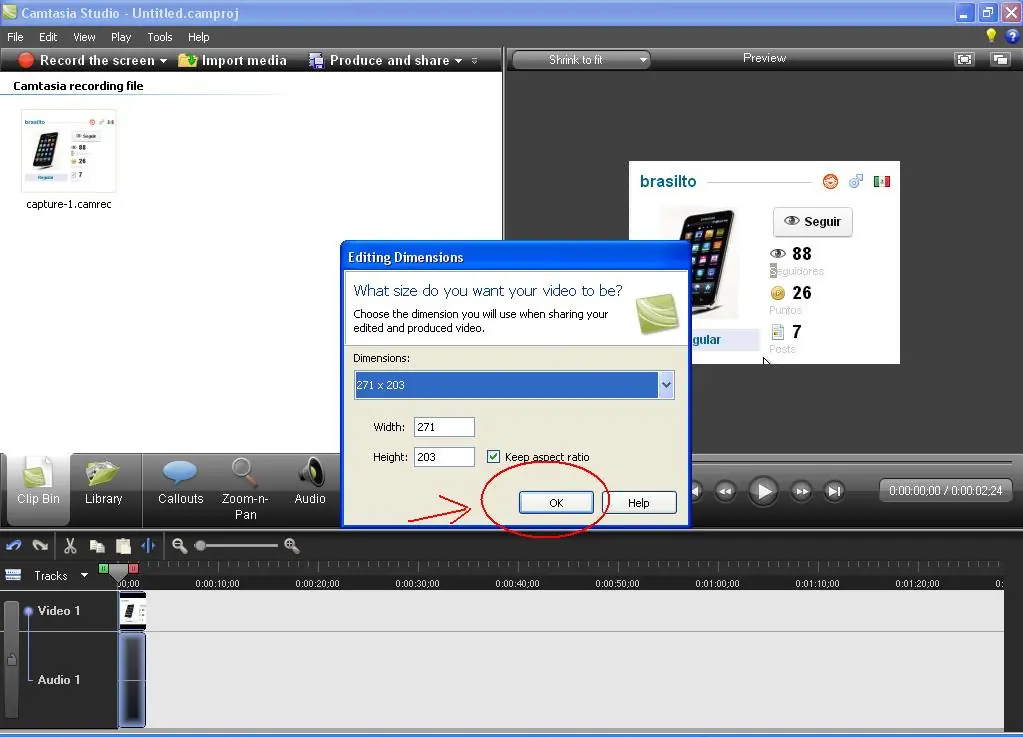Click the time display 0:00:00;00 / 0:00:02;24
The height and width of the screenshot is (737, 1023).
pyautogui.click(x=945, y=490)
